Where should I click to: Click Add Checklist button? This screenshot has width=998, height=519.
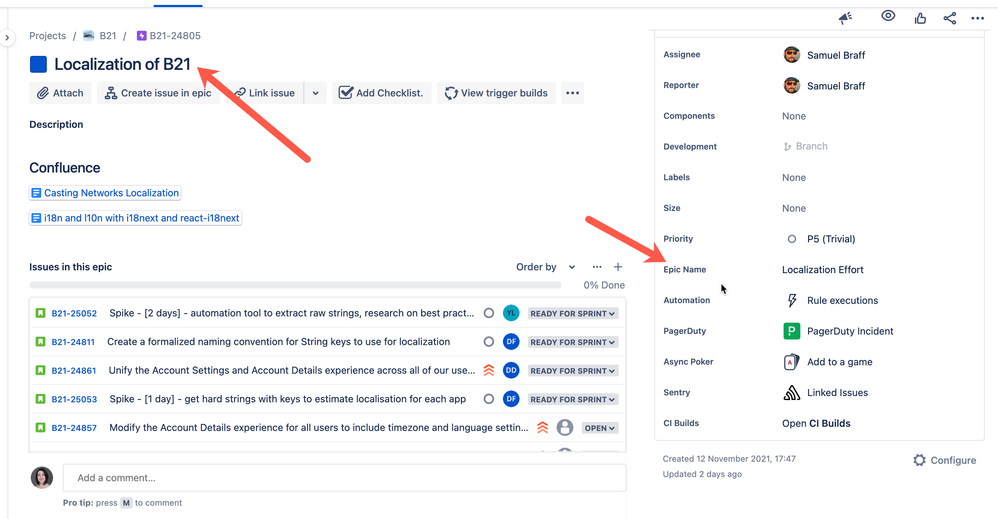click(382, 93)
